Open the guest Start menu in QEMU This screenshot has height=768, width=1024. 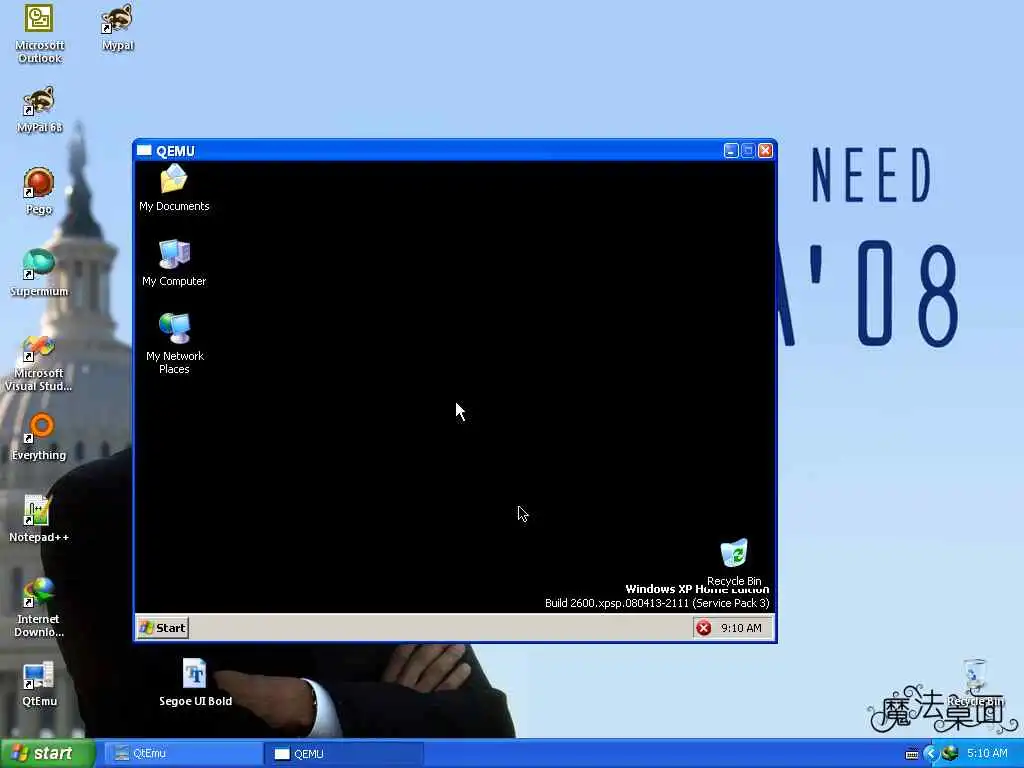click(x=163, y=628)
